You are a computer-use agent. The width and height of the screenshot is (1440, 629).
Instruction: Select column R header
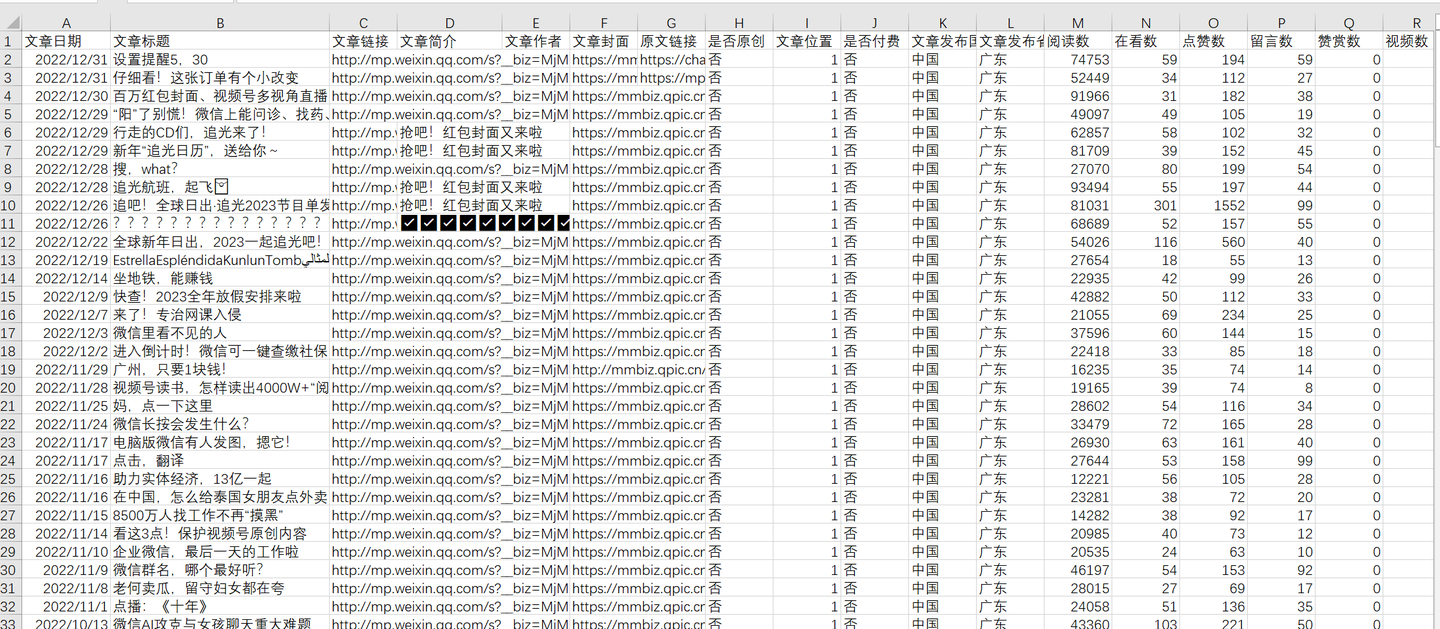(x=1416, y=23)
